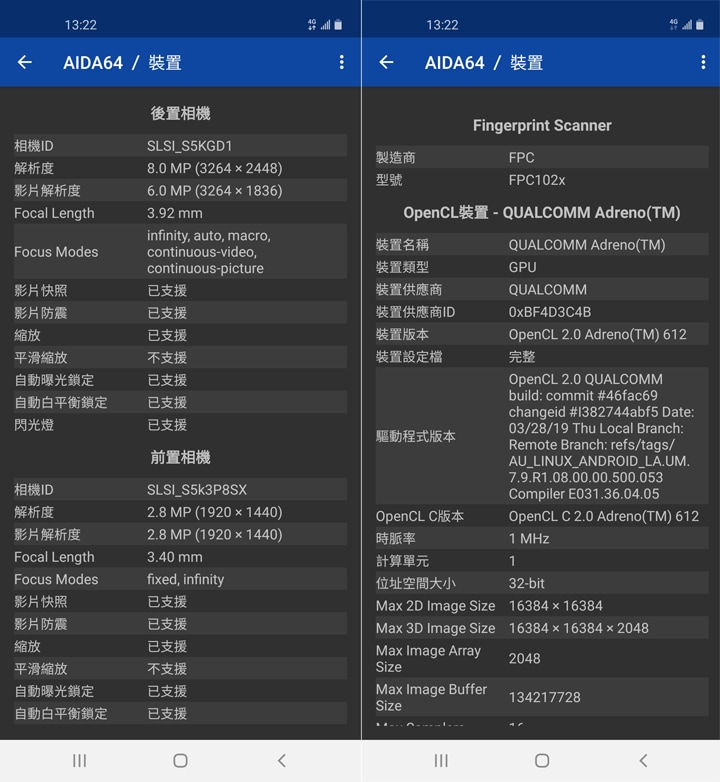Image resolution: width=720 pixels, height=782 pixels.
Task: Select 裝置設定檔 value 完整
Action: pos(522,357)
